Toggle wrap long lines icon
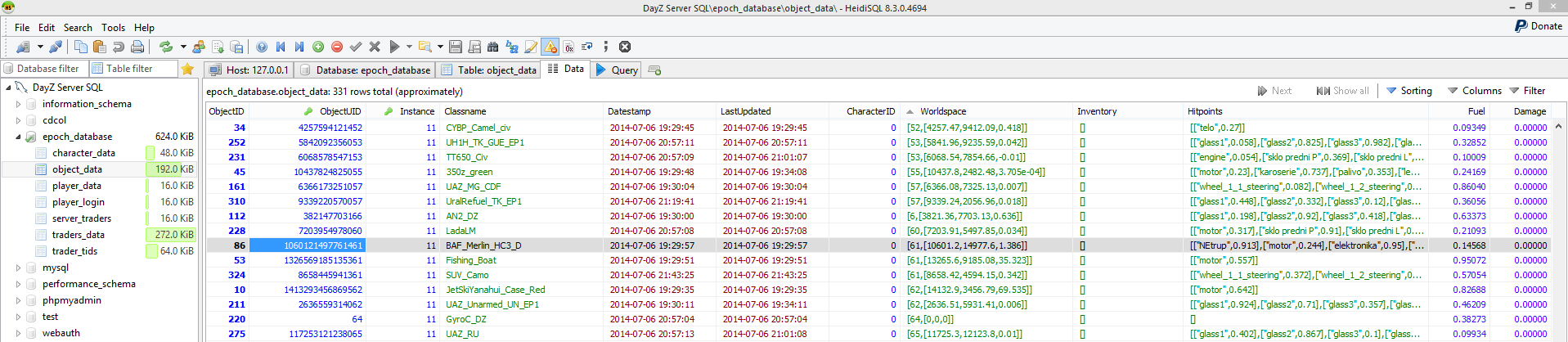 [x=586, y=47]
